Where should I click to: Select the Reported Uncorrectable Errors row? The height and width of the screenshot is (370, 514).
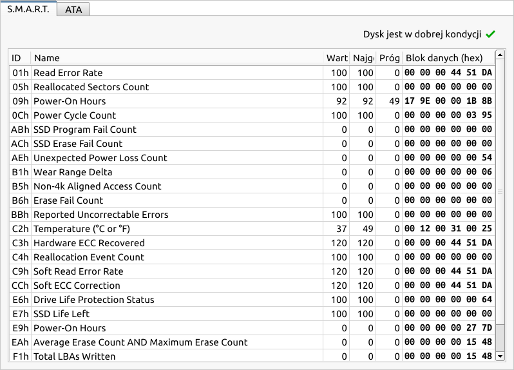[x=252, y=214]
